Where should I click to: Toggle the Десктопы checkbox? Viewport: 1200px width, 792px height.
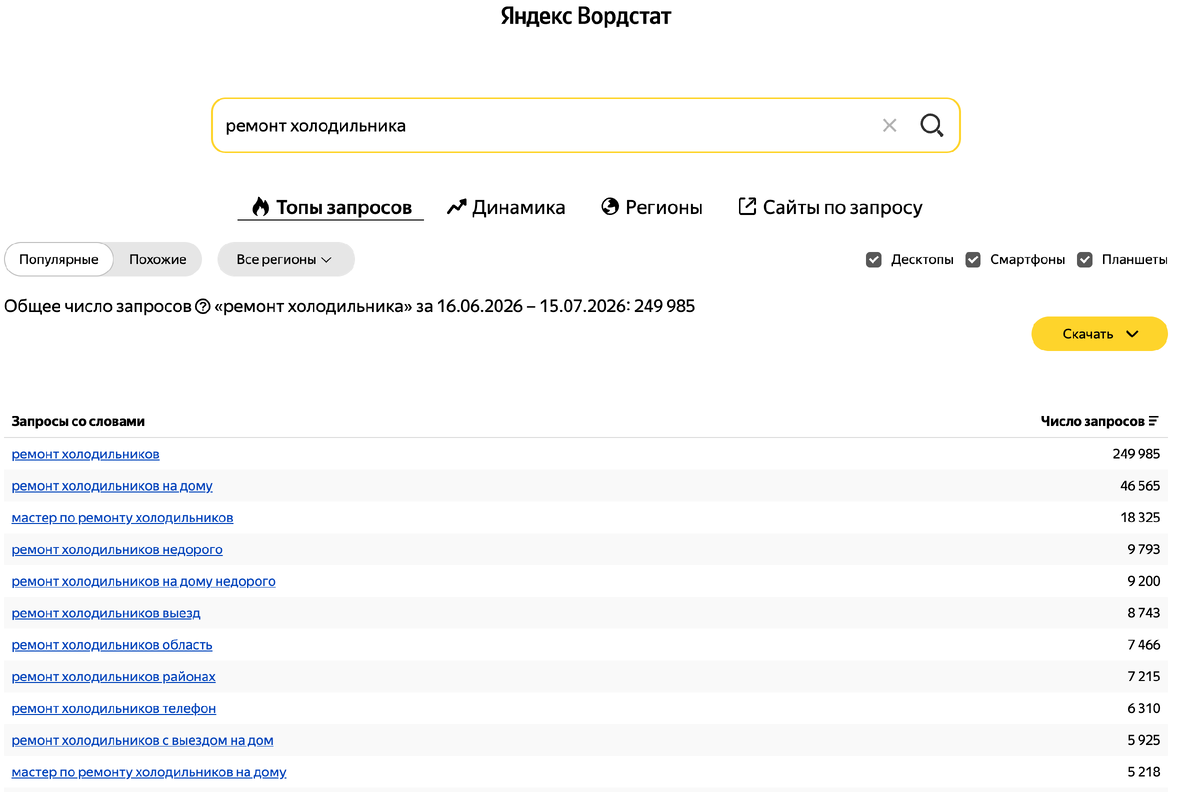(x=873, y=259)
